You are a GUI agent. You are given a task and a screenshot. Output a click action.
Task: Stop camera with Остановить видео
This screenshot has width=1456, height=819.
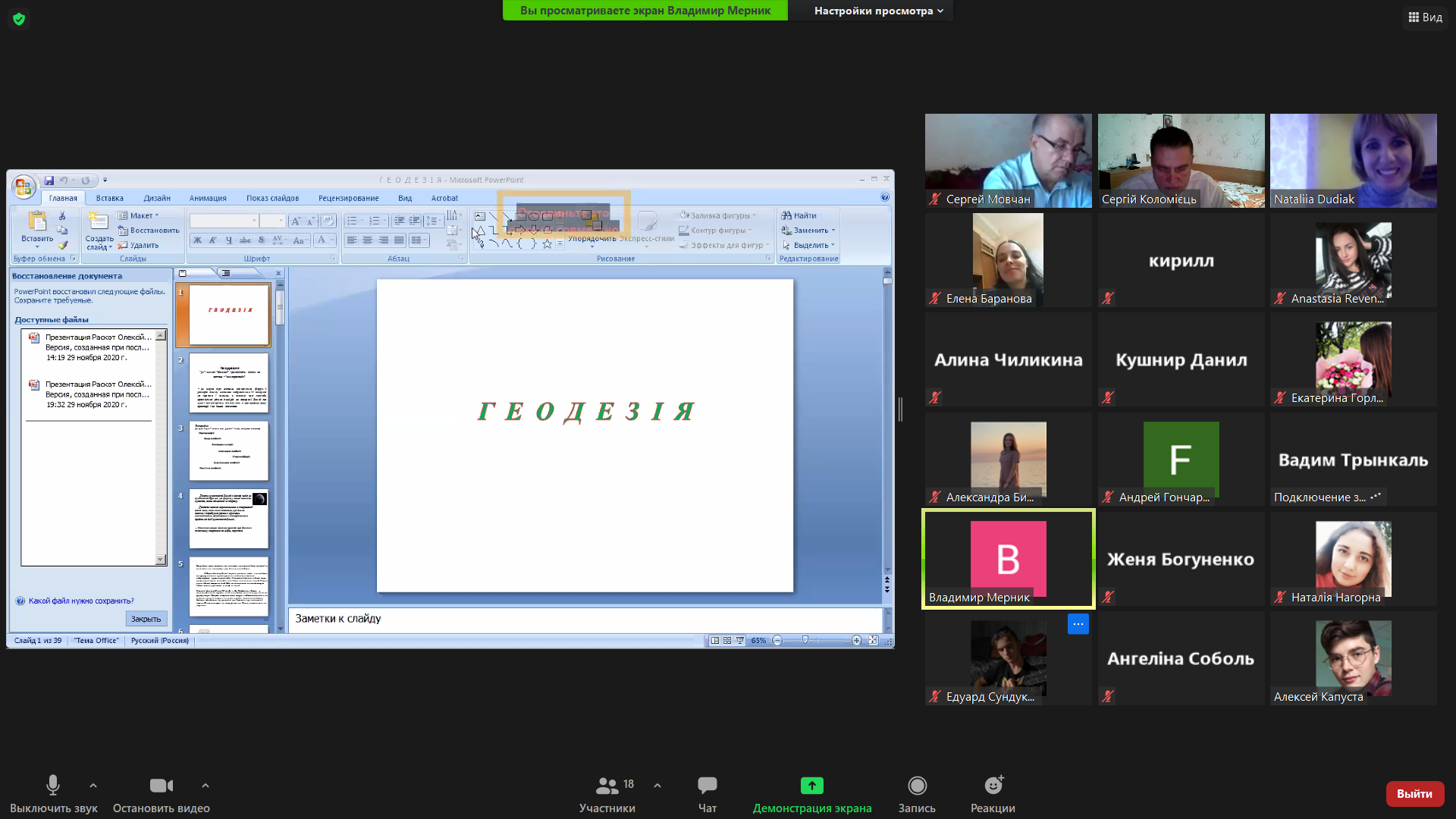click(161, 786)
